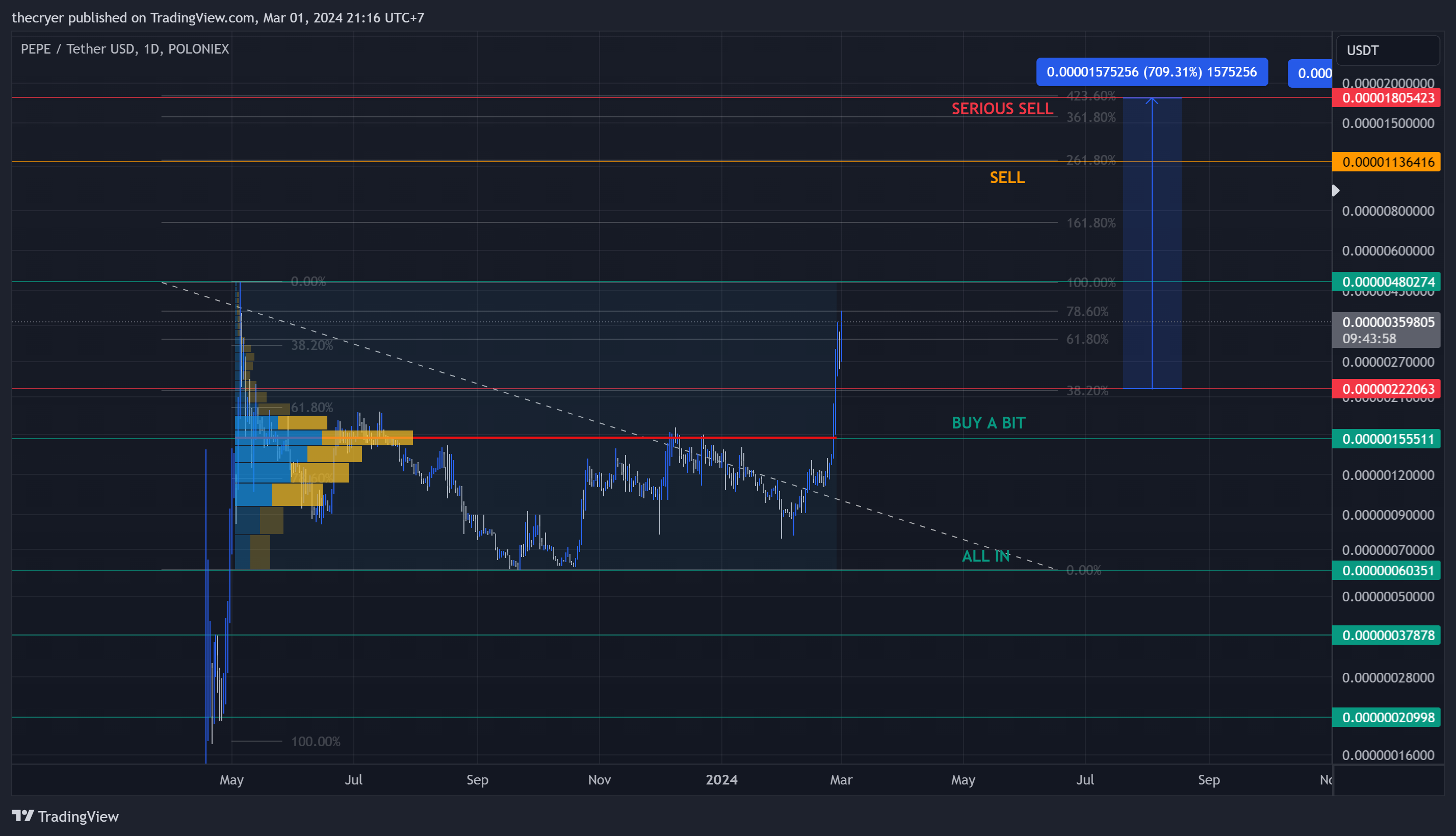1456x836 pixels.
Task: Click the red 0.00001805423 price label
Action: pos(1386,97)
